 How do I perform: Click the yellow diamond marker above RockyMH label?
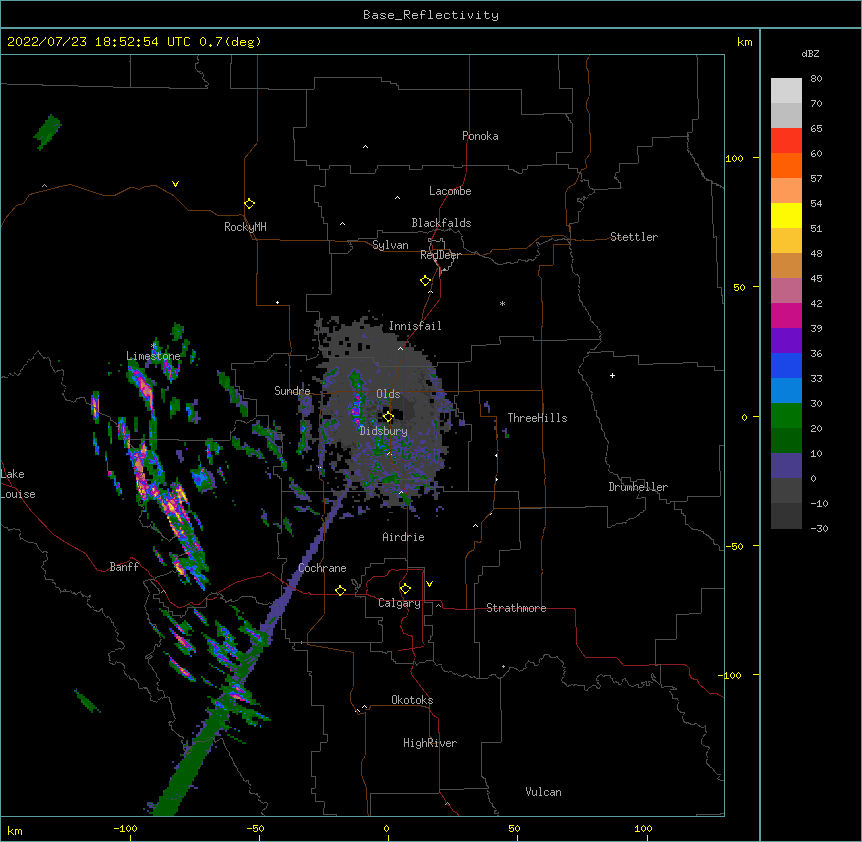250,204
